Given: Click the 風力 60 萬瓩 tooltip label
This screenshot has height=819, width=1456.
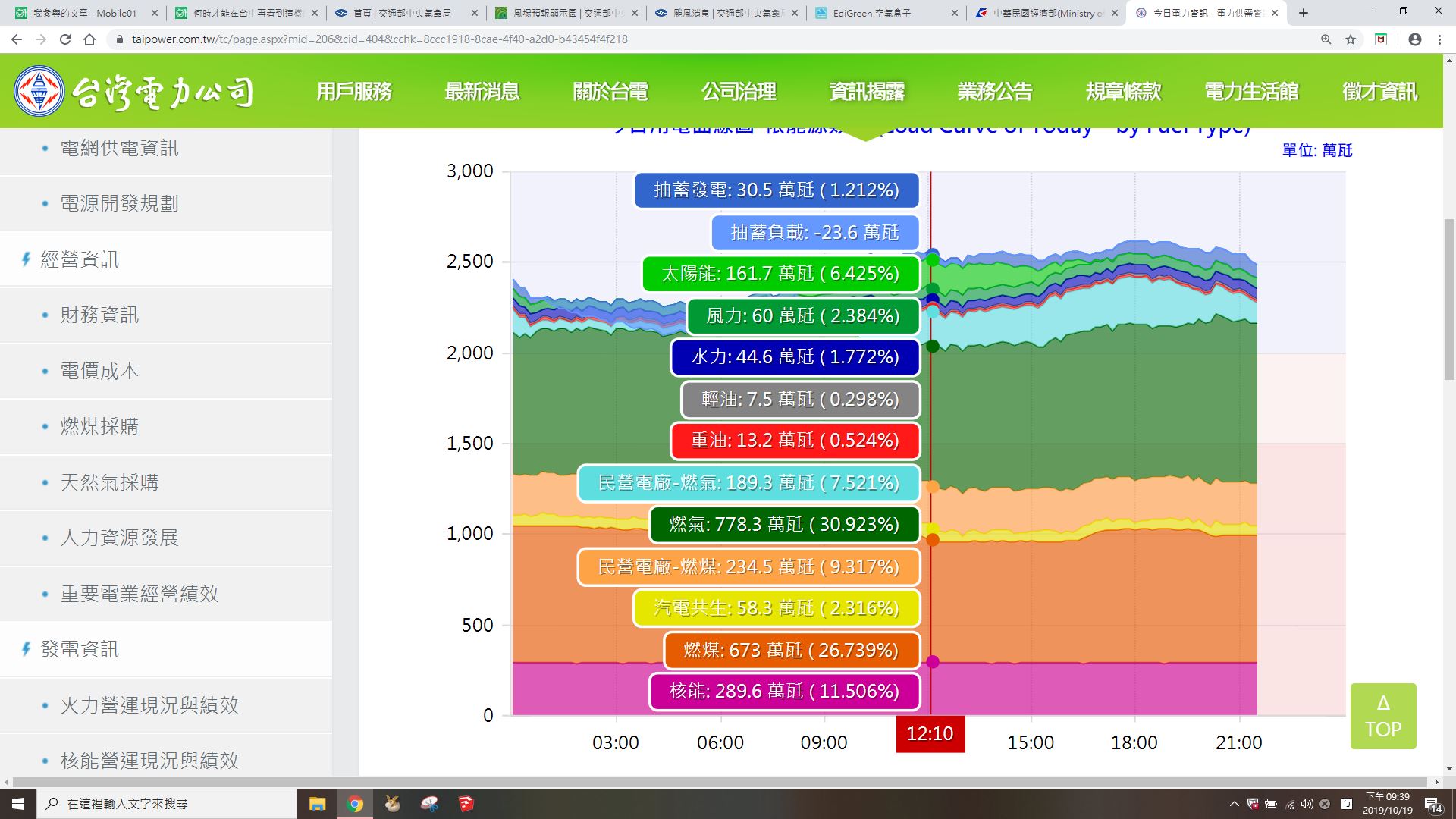Looking at the screenshot, I should 803,316.
